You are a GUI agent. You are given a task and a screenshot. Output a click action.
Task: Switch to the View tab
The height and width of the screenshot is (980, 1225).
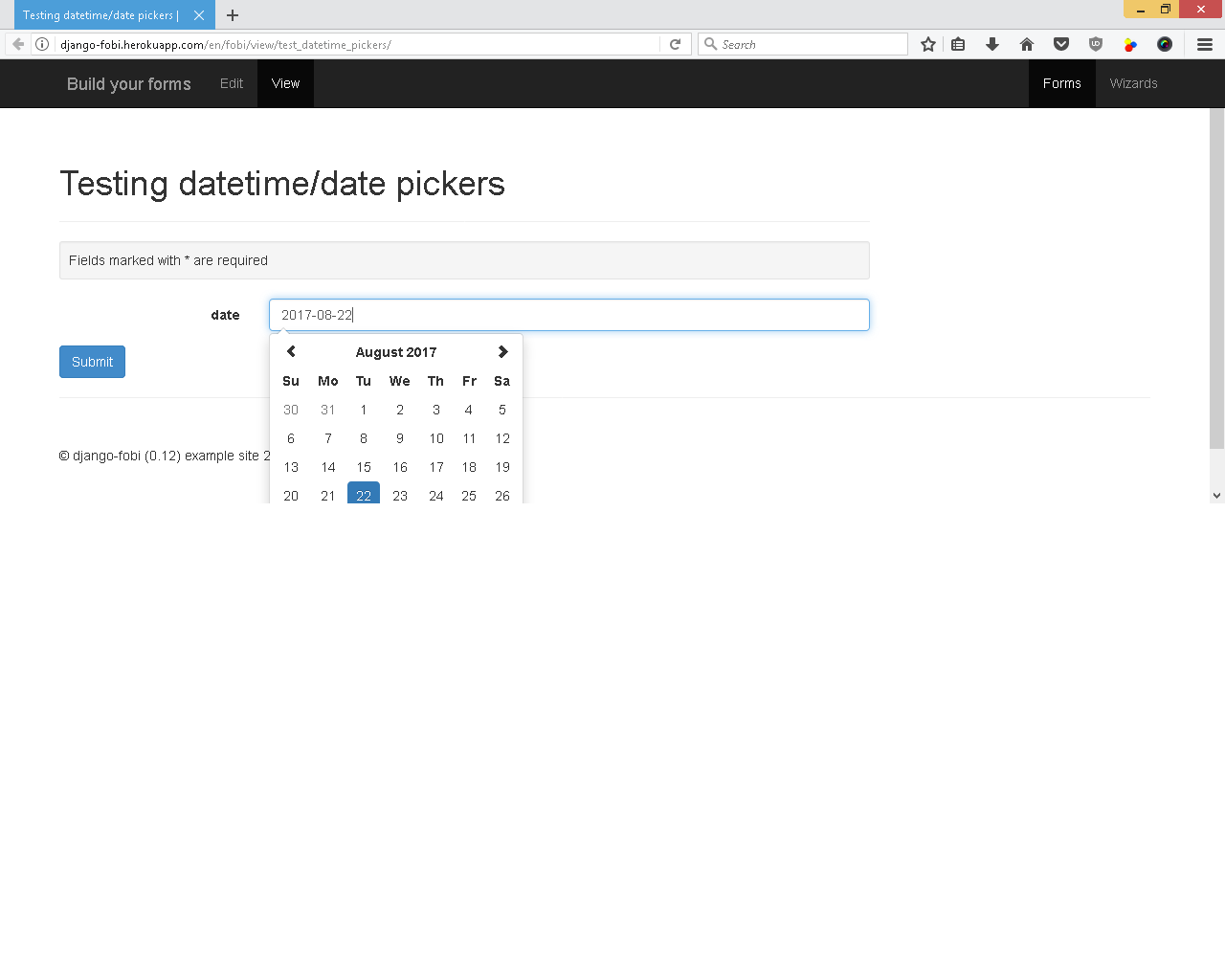click(x=285, y=83)
